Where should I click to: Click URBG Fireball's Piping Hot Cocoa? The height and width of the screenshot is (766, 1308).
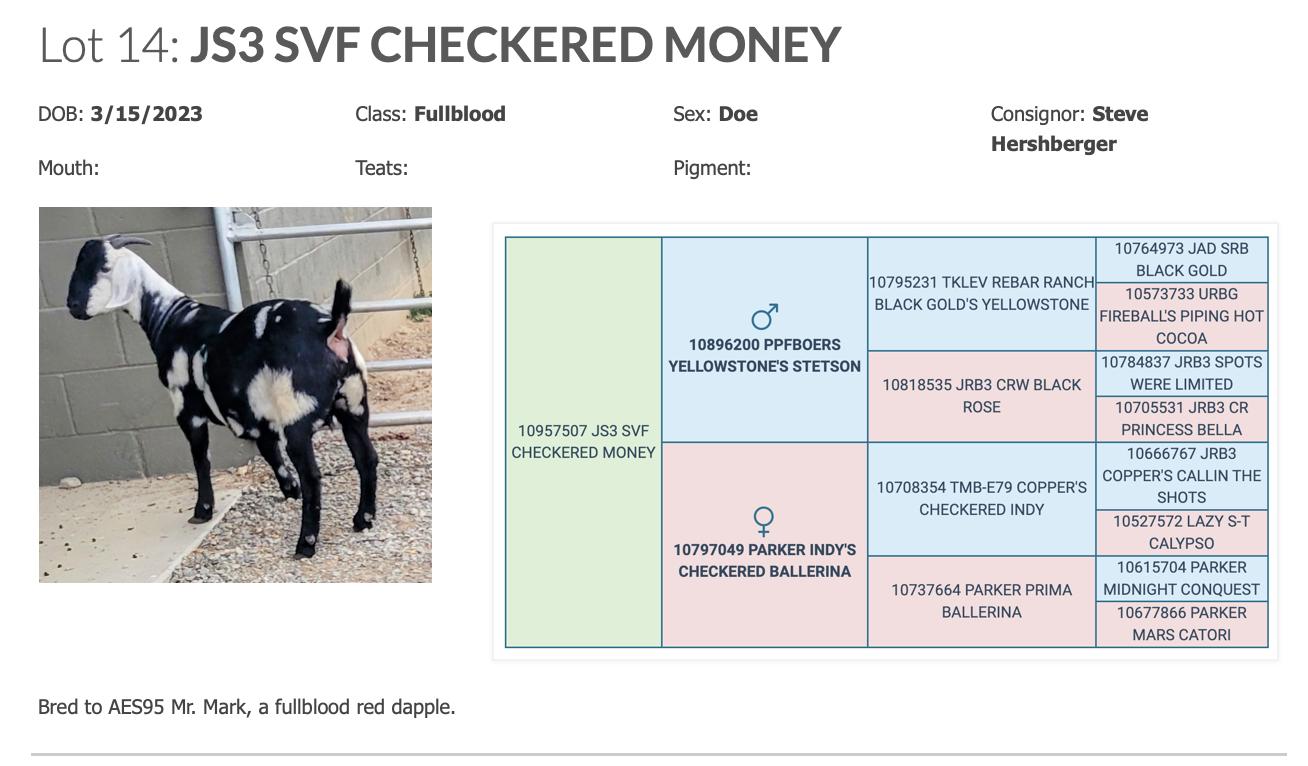pyautogui.click(x=1181, y=316)
